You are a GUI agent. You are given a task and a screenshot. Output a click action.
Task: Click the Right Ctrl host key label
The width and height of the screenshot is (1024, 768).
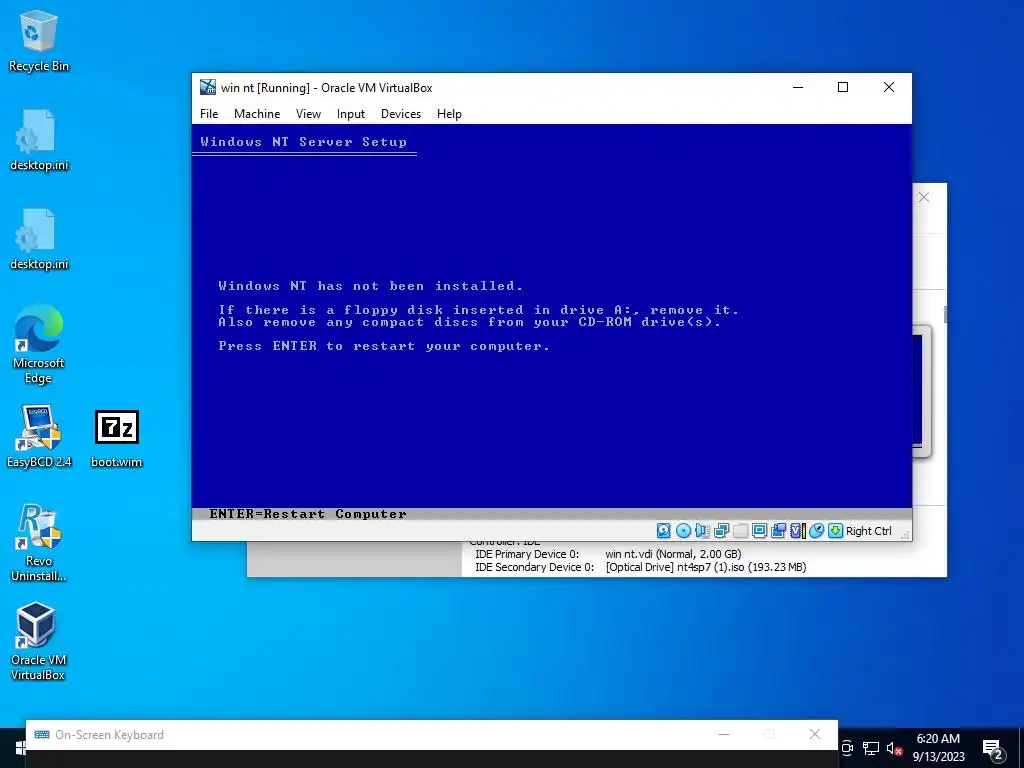tap(869, 532)
